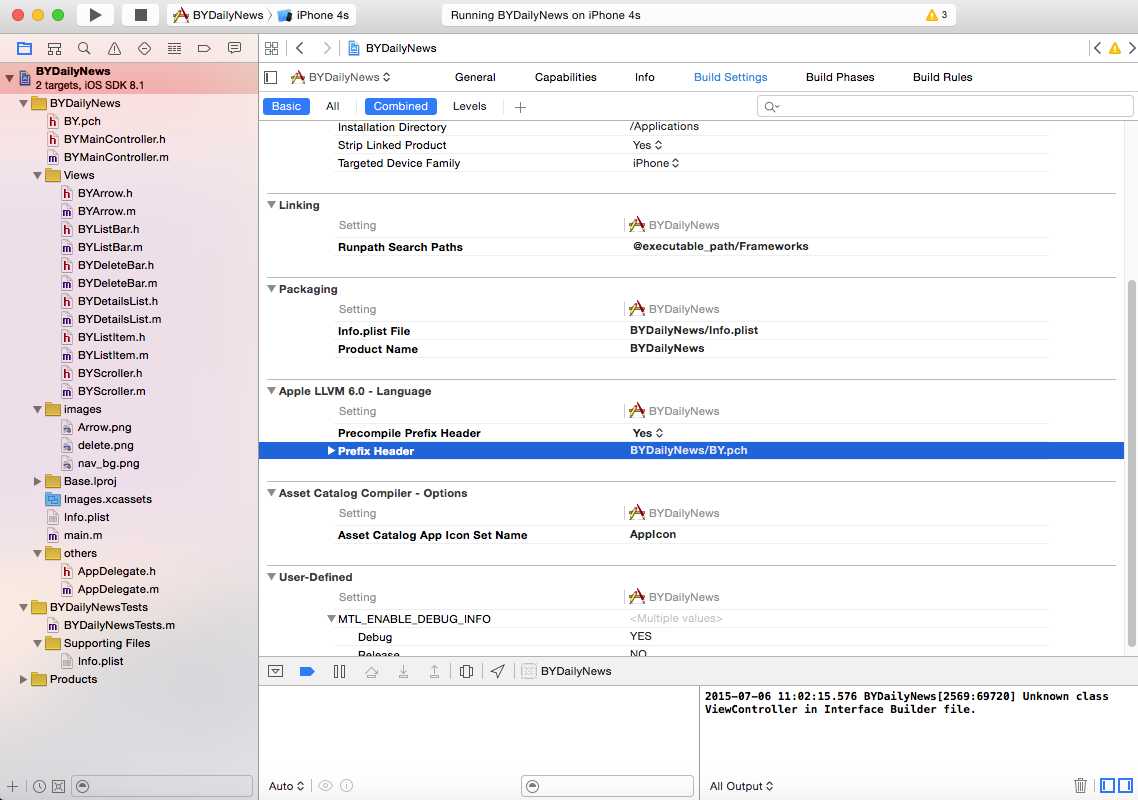The image size is (1138, 800).
Task: Collapse the Views folder in navigator
Action: (37, 175)
